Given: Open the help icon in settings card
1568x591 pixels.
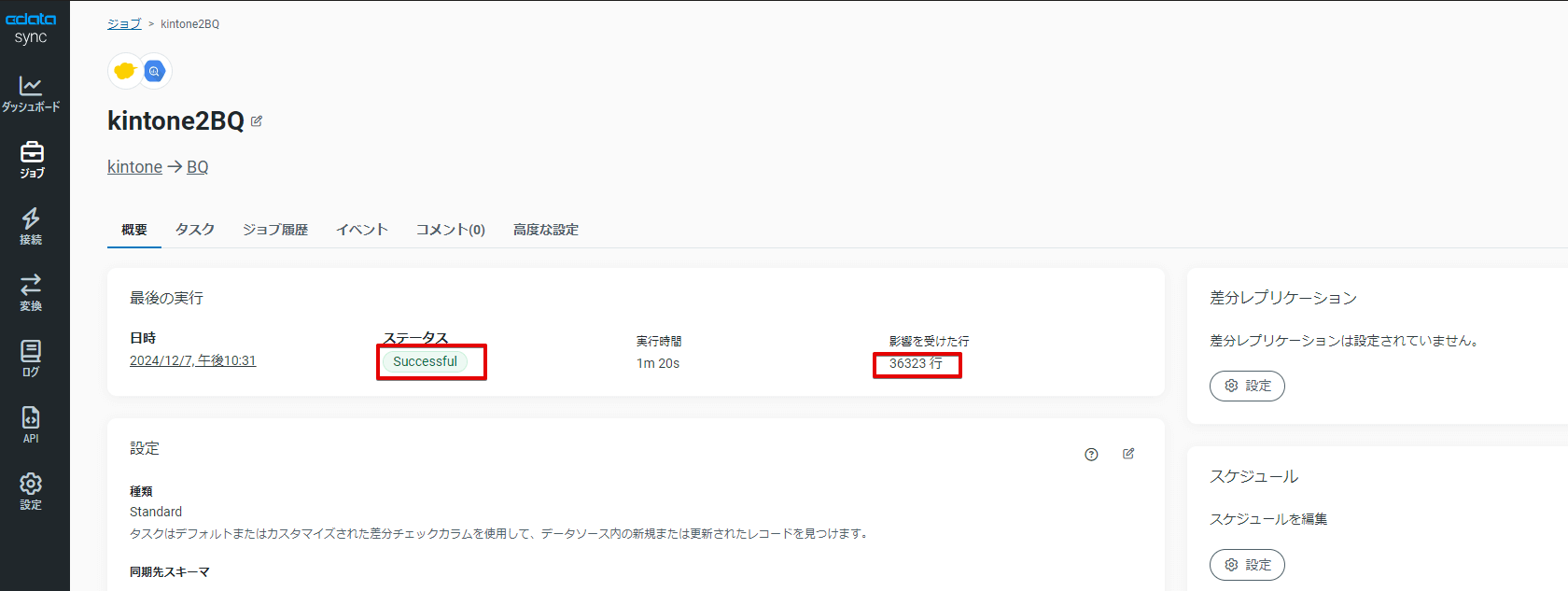Looking at the screenshot, I should [x=1091, y=455].
